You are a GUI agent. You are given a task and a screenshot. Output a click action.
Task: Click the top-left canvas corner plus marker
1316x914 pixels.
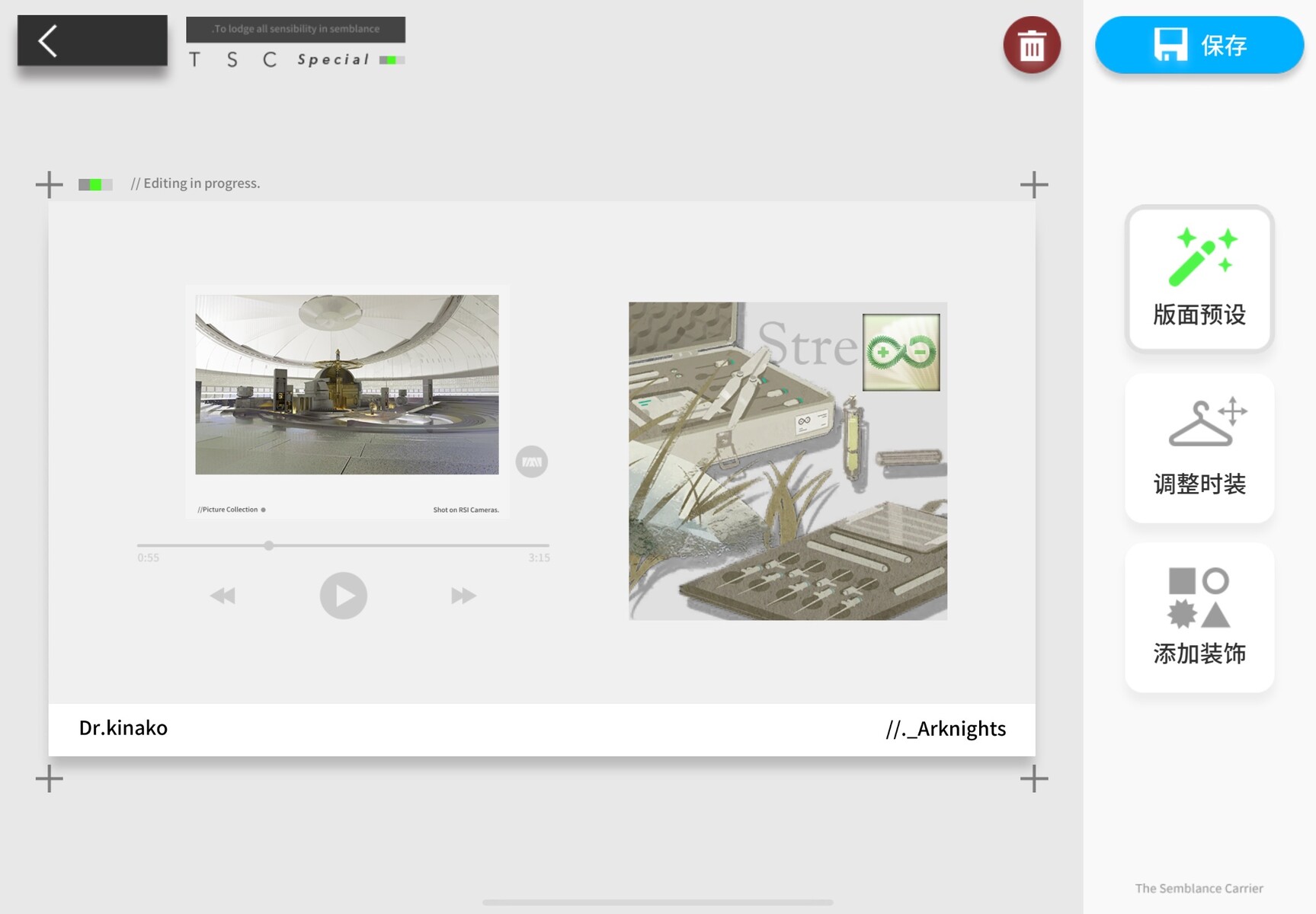click(x=50, y=184)
